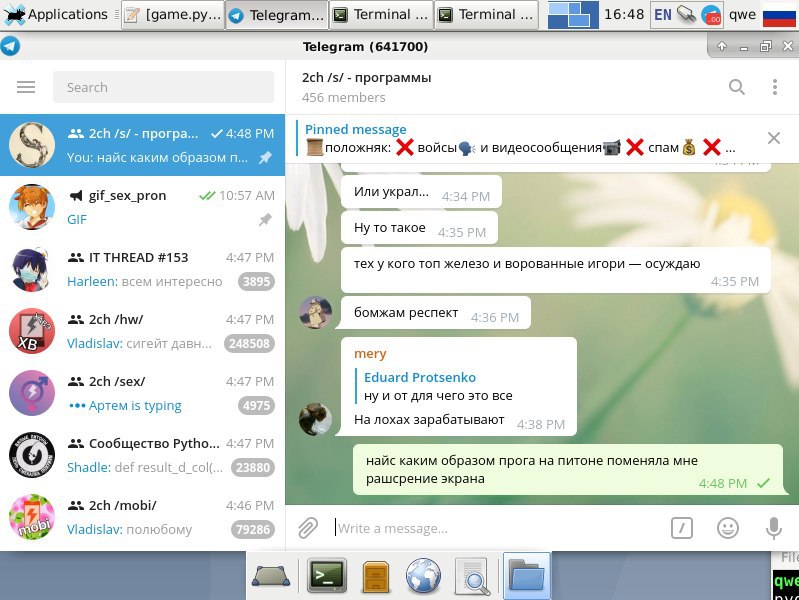Click the Telegram logo in title bar
This screenshot has width=799, height=600.
[x=10, y=46]
